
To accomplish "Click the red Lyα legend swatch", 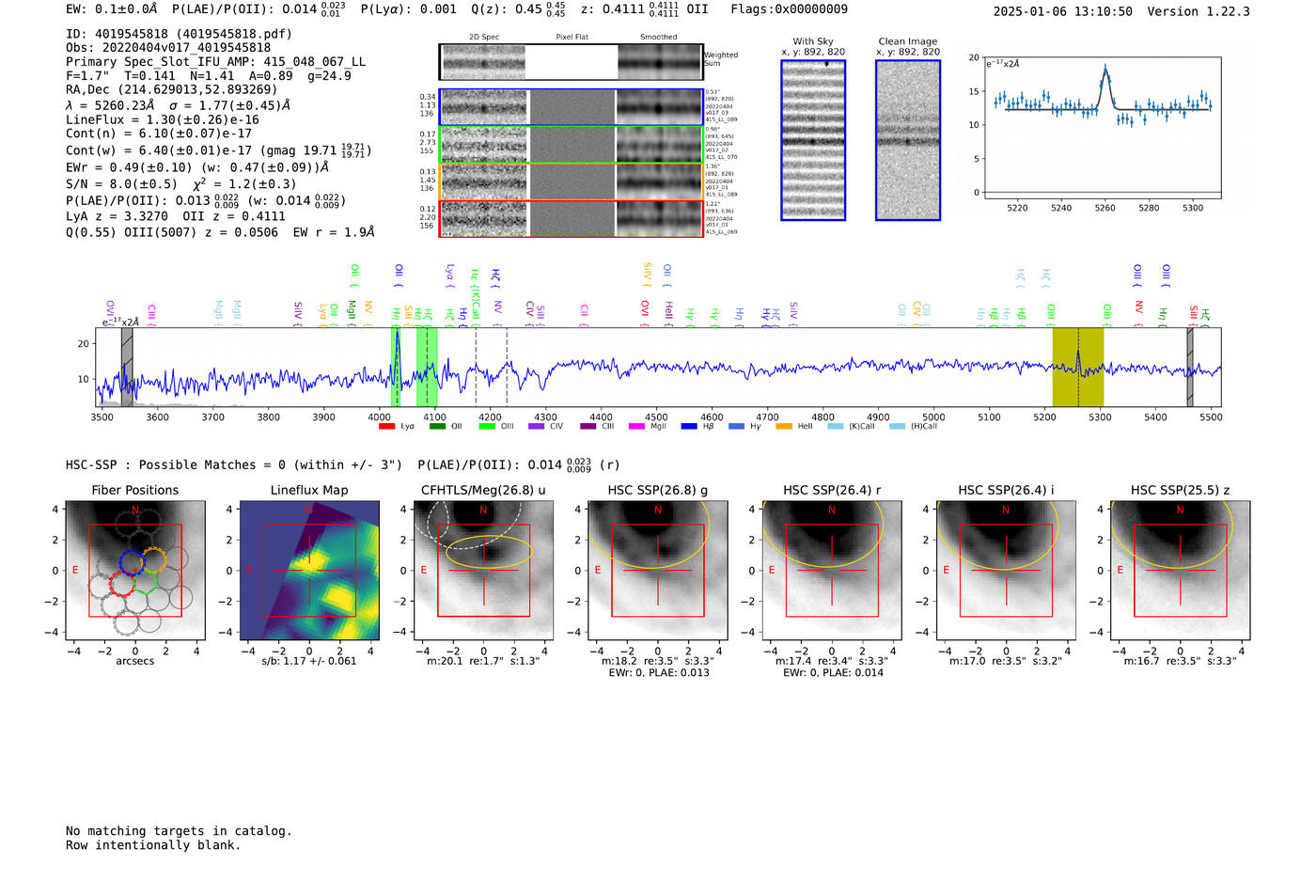I will click(x=386, y=427).
